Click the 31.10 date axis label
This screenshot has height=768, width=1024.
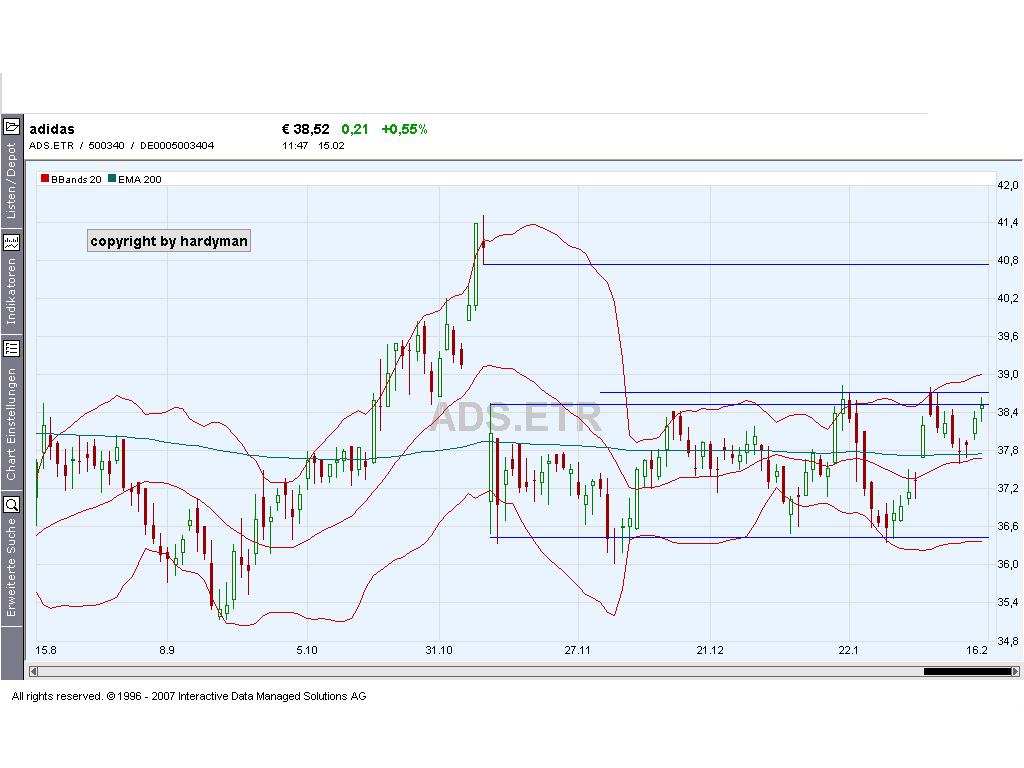tap(439, 650)
